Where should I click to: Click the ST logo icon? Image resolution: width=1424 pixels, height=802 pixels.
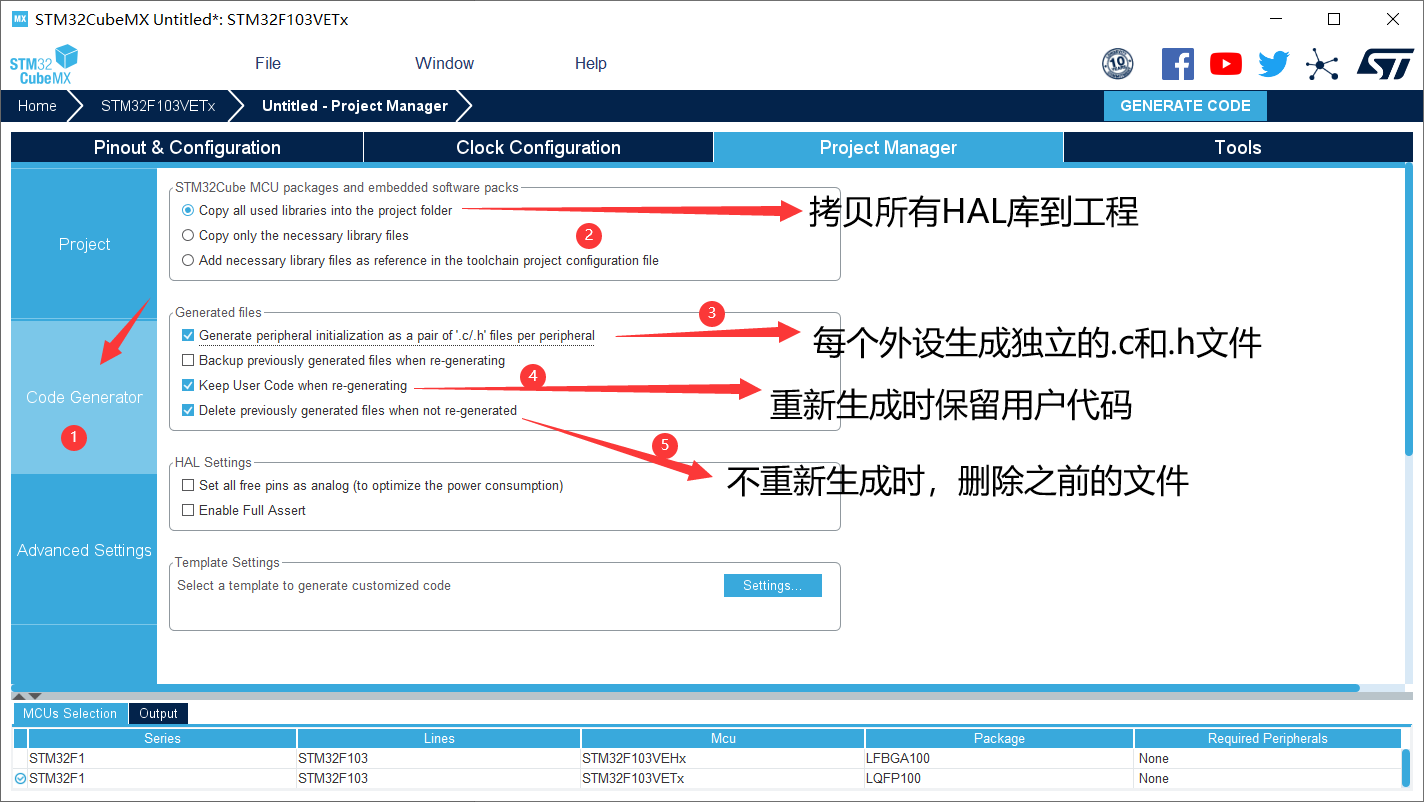(x=1385, y=64)
